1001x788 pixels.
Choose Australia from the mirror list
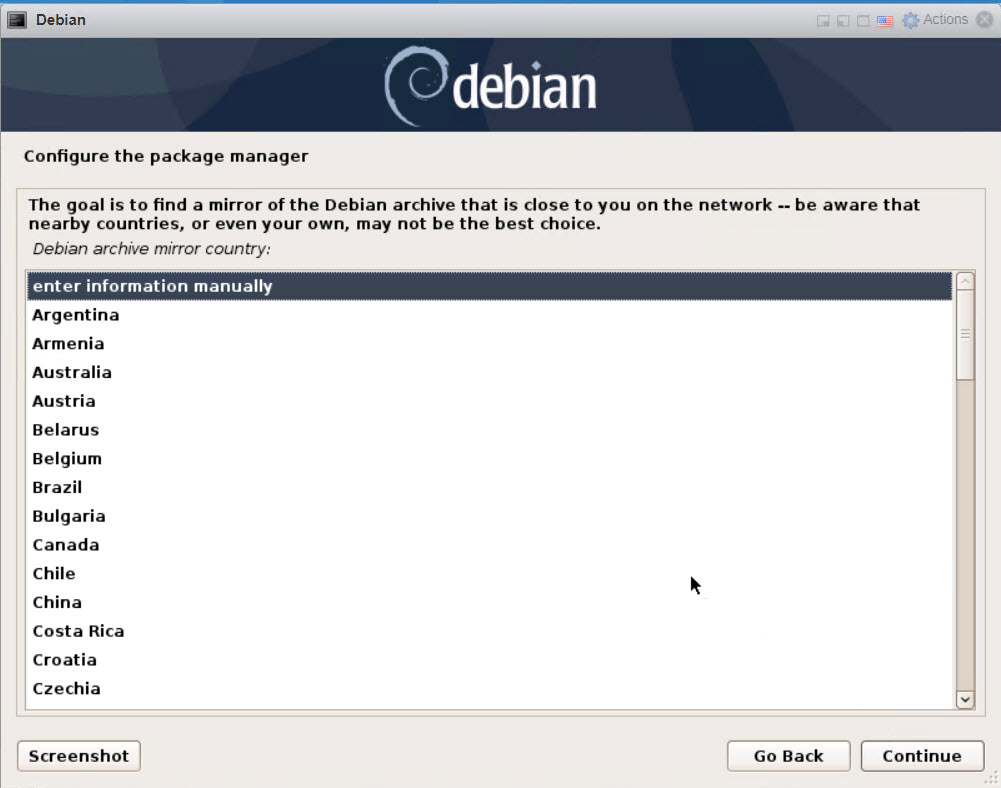click(x=490, y=372)
